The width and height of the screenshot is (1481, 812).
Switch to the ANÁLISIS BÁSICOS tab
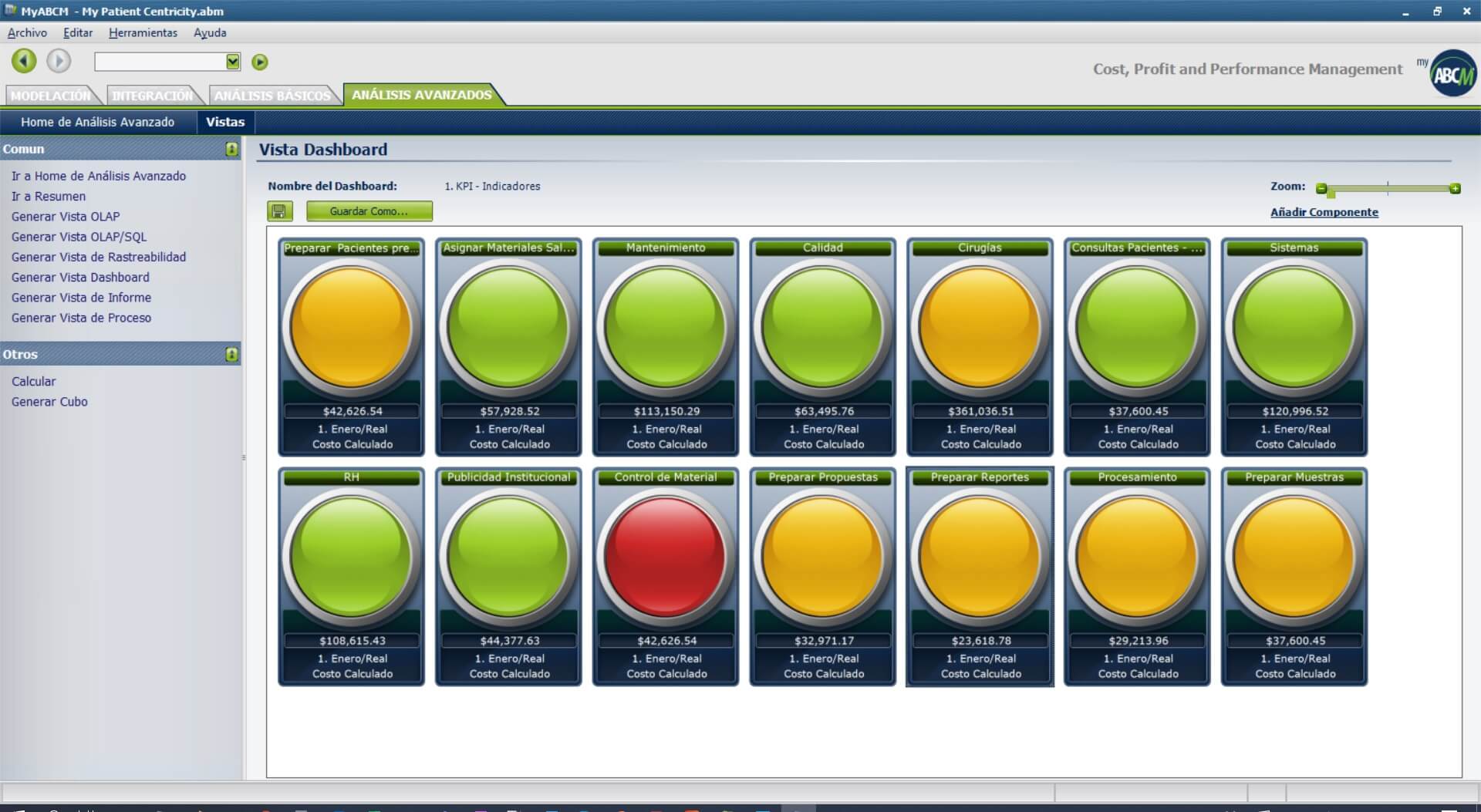[x=272, y=96]
